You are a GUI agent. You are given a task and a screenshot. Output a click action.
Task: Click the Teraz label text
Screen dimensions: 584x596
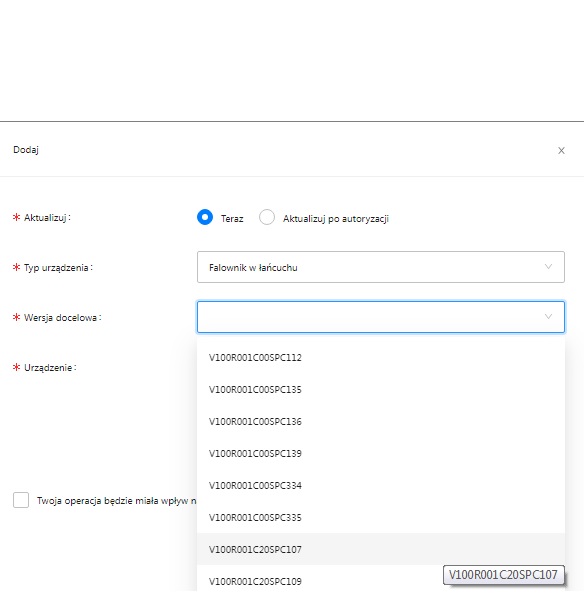(232, 219)
